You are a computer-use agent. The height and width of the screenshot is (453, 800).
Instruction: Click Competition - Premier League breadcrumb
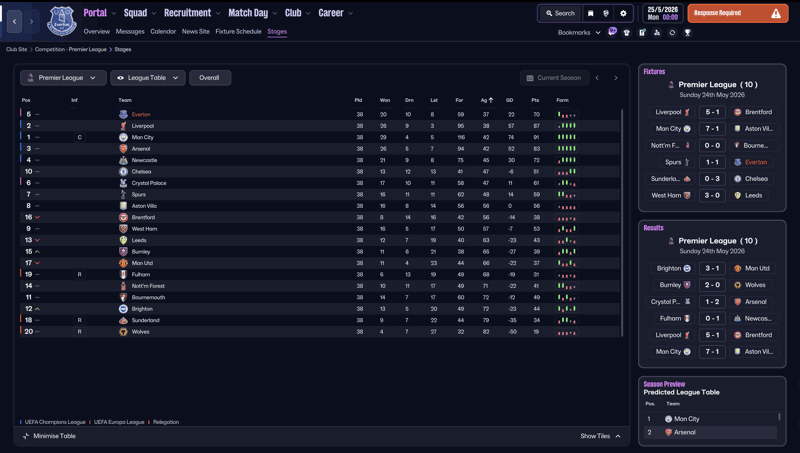coord(70,49)
